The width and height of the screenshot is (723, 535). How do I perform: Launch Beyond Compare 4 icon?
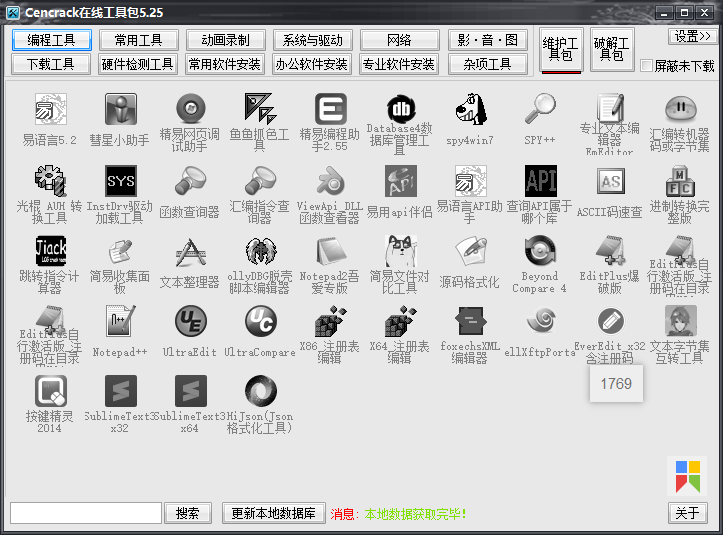(540, 251)
